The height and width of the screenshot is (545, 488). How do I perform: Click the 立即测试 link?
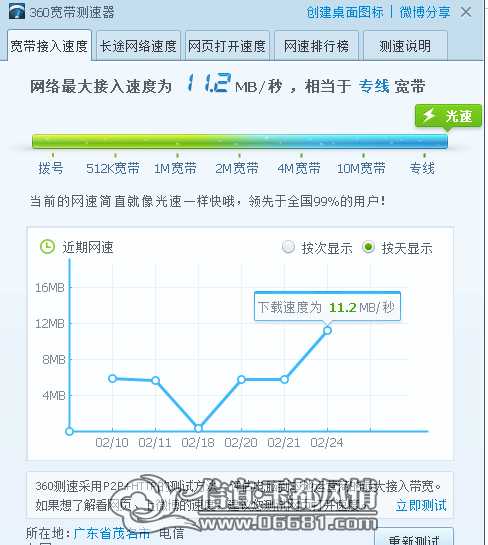[421, 505]
